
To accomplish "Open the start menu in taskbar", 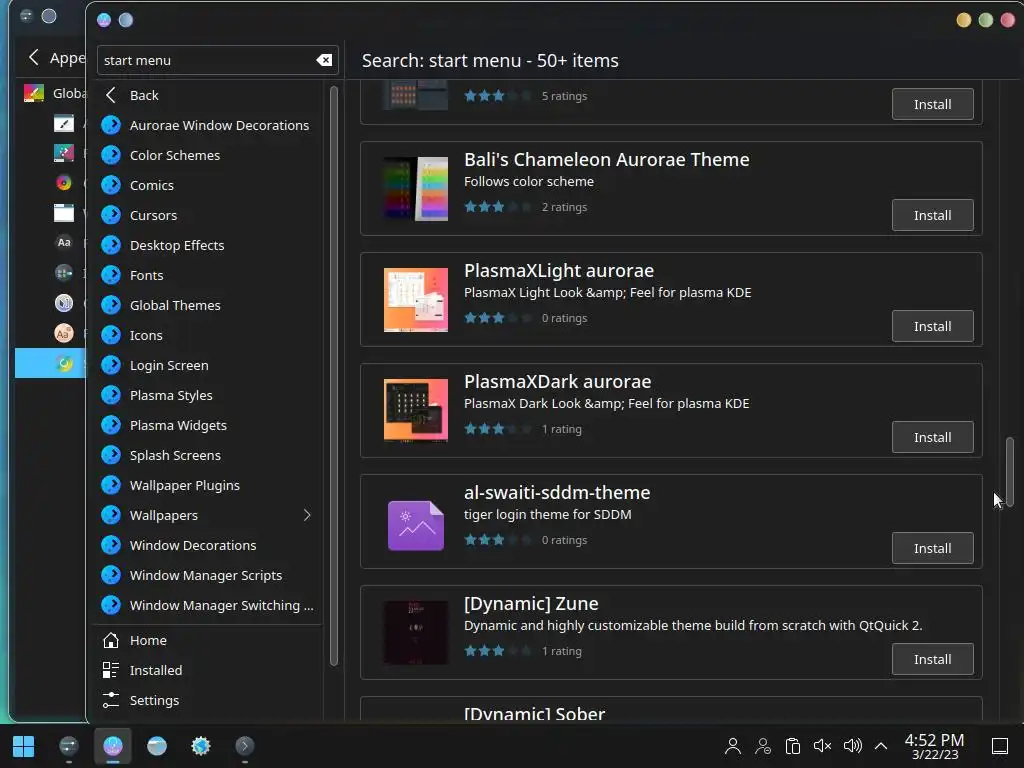I will 24,746.
